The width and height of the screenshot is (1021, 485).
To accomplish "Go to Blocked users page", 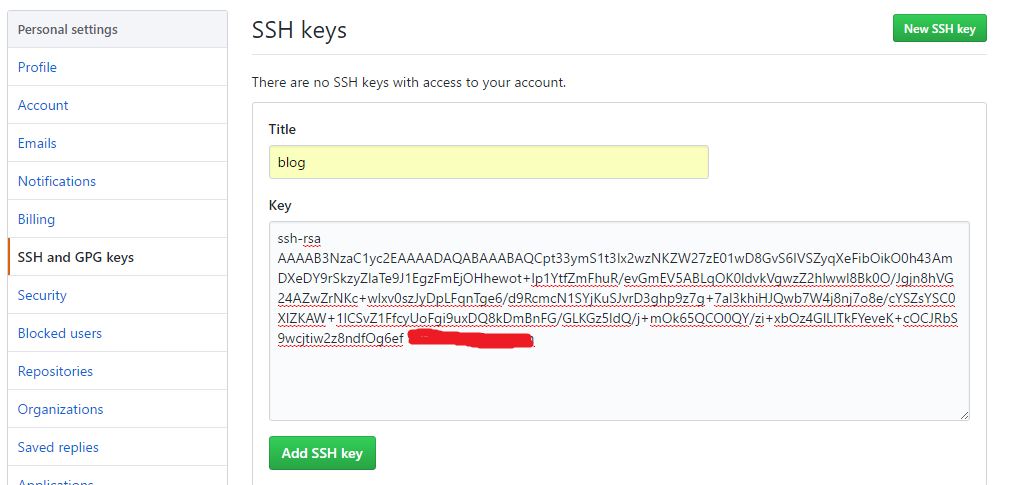I will tap(60, 333).
